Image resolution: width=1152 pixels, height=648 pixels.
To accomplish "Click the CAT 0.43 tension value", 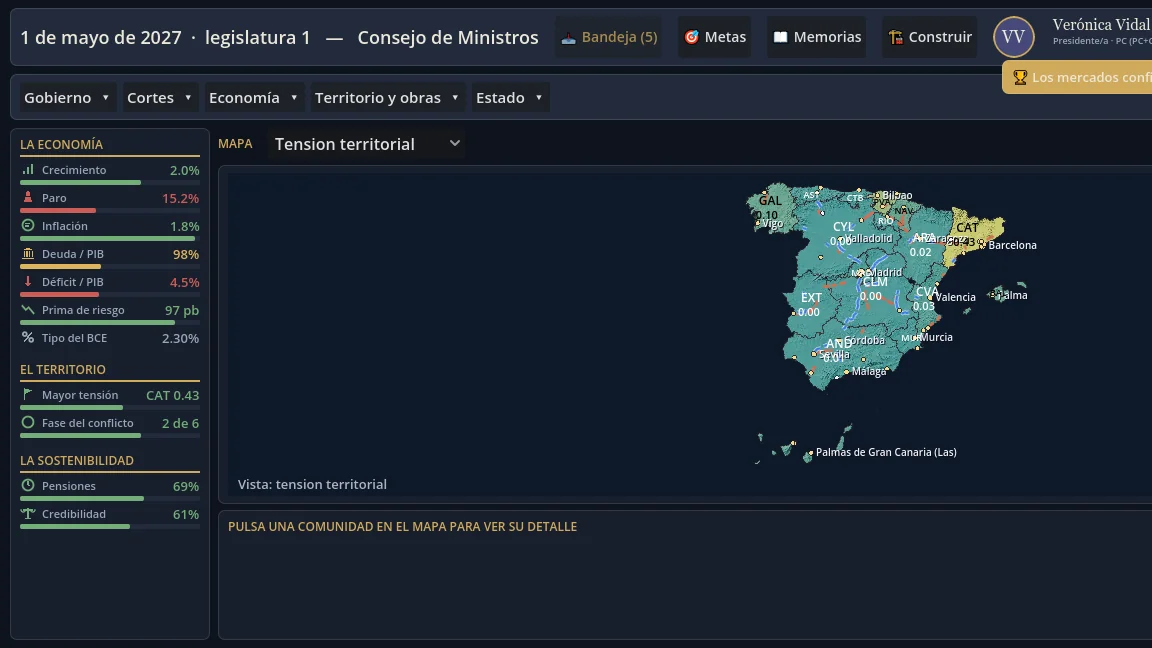I will point(173,395).
